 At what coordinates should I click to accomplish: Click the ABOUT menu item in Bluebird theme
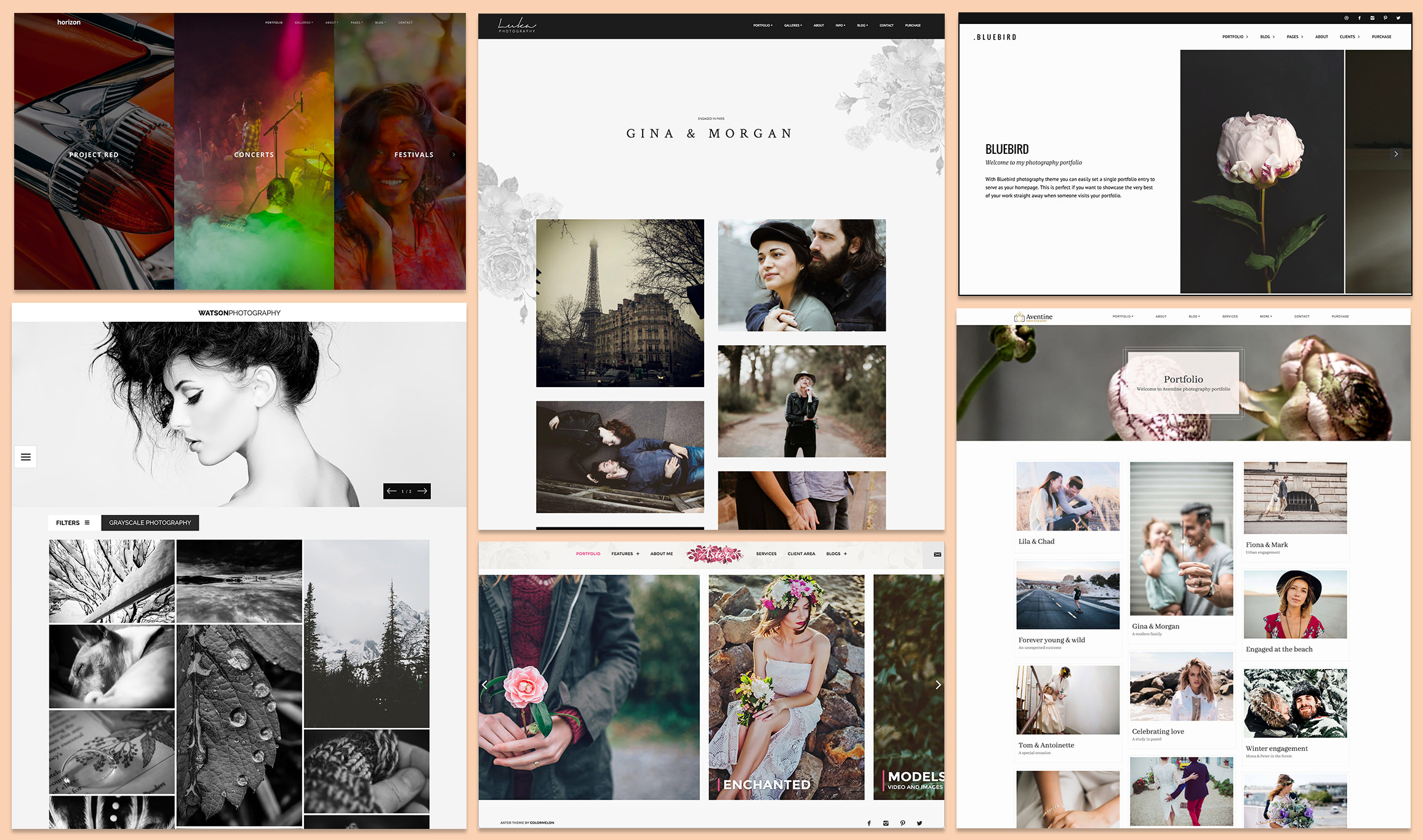click(1320, 38)
